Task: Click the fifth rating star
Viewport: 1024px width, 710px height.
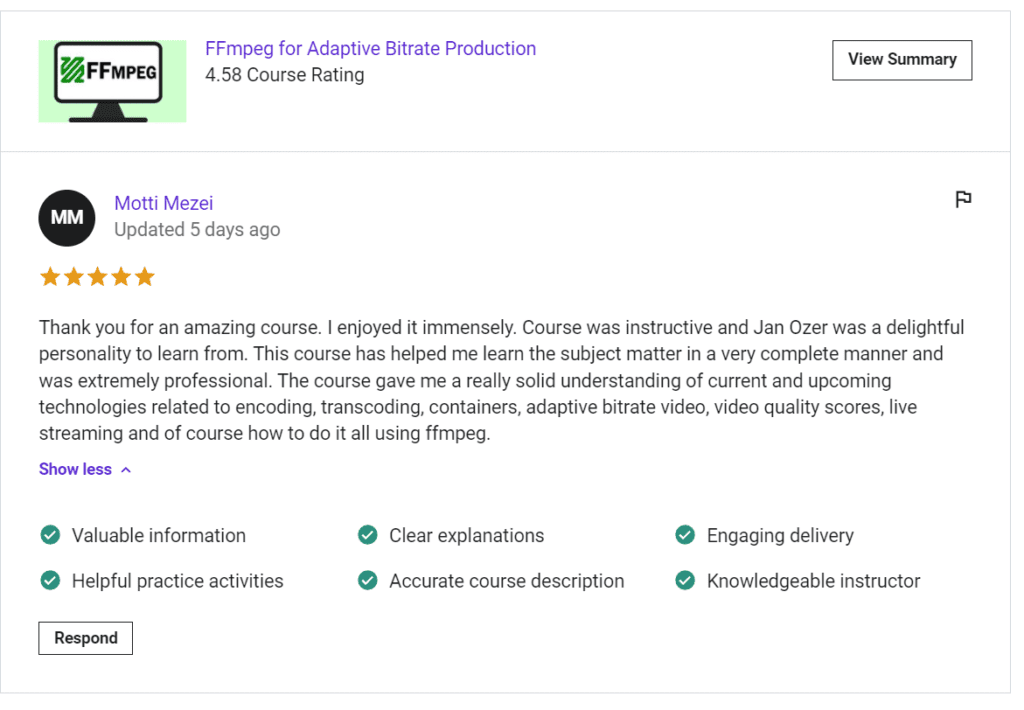Action: 144,277
